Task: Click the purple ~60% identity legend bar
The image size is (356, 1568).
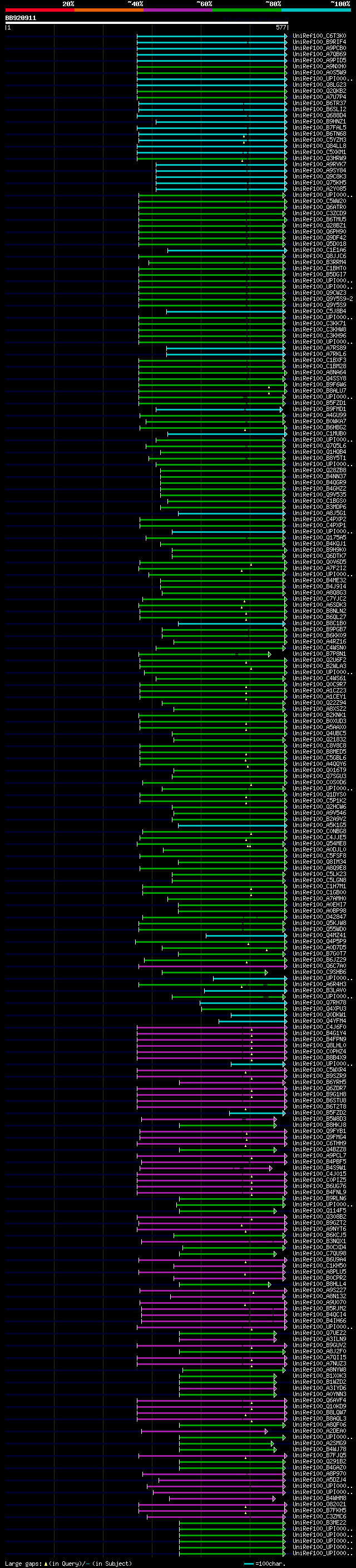Action: pos(179,10)
